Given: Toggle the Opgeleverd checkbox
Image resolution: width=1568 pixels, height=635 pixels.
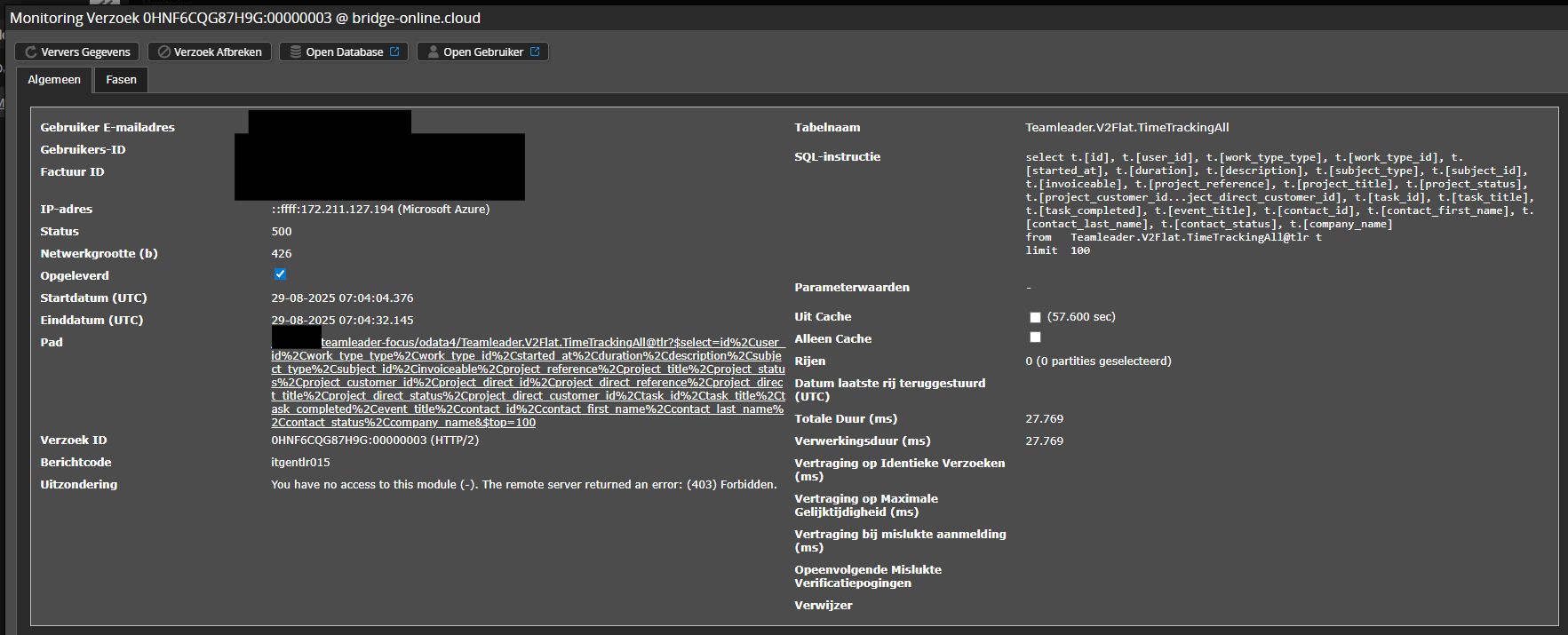Looking at the screenshot, I should click(280, 274).
